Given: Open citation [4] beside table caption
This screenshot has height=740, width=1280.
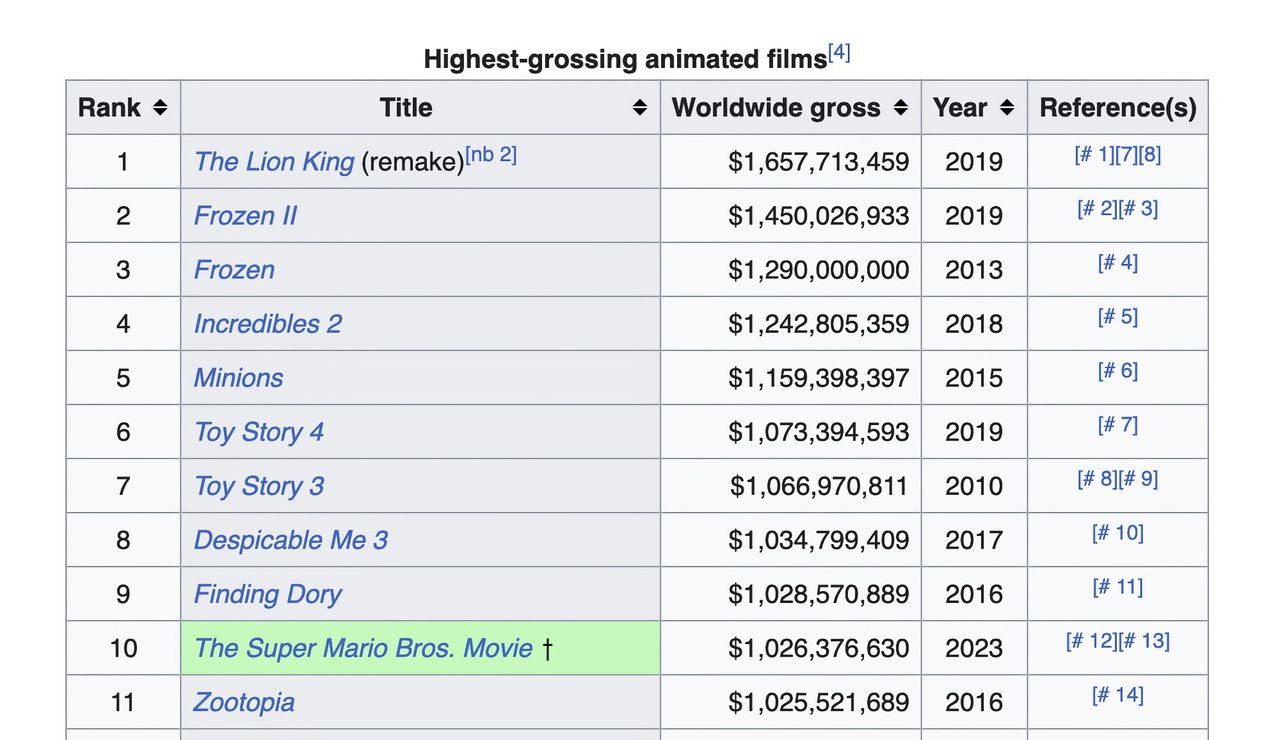Looking at the screenshot, I should tap(839, 53).
